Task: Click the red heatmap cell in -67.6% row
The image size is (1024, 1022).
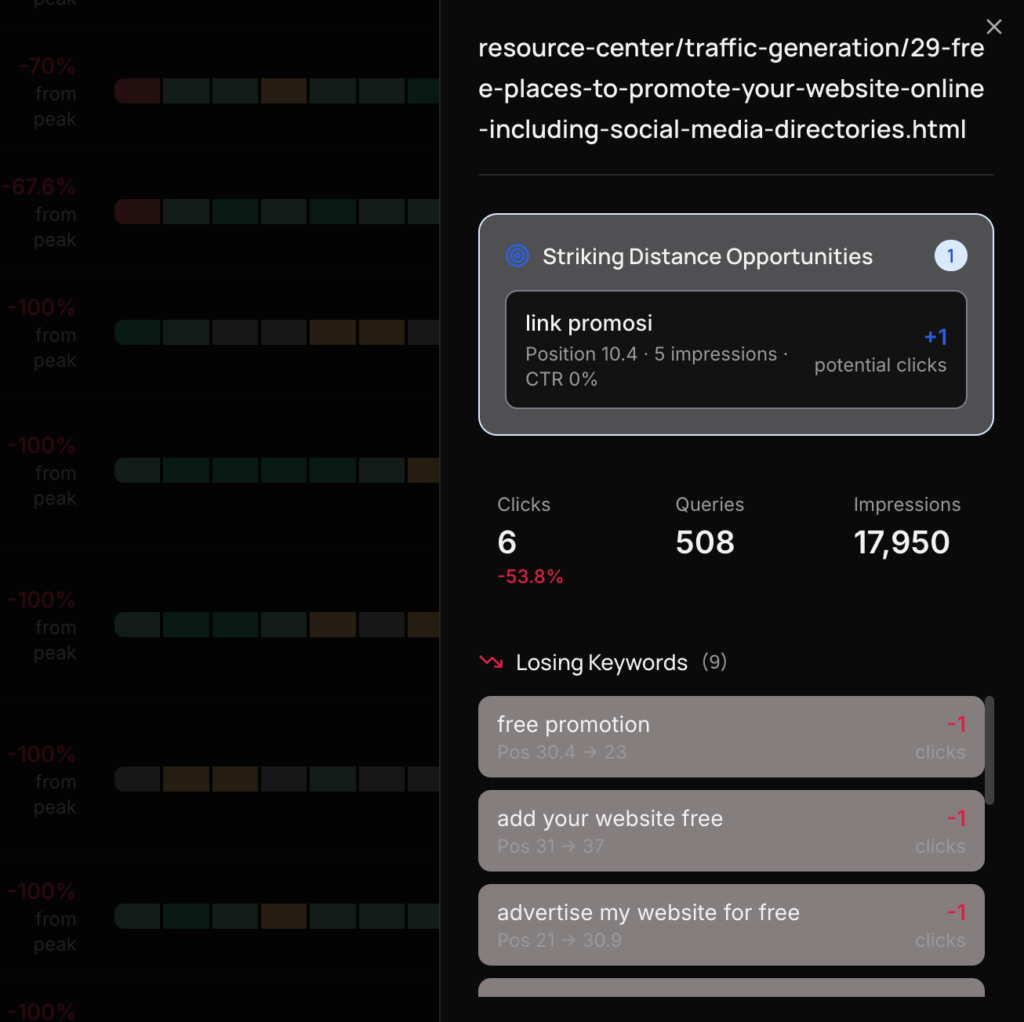Action: pyautogui.click(x=138, y=212)
